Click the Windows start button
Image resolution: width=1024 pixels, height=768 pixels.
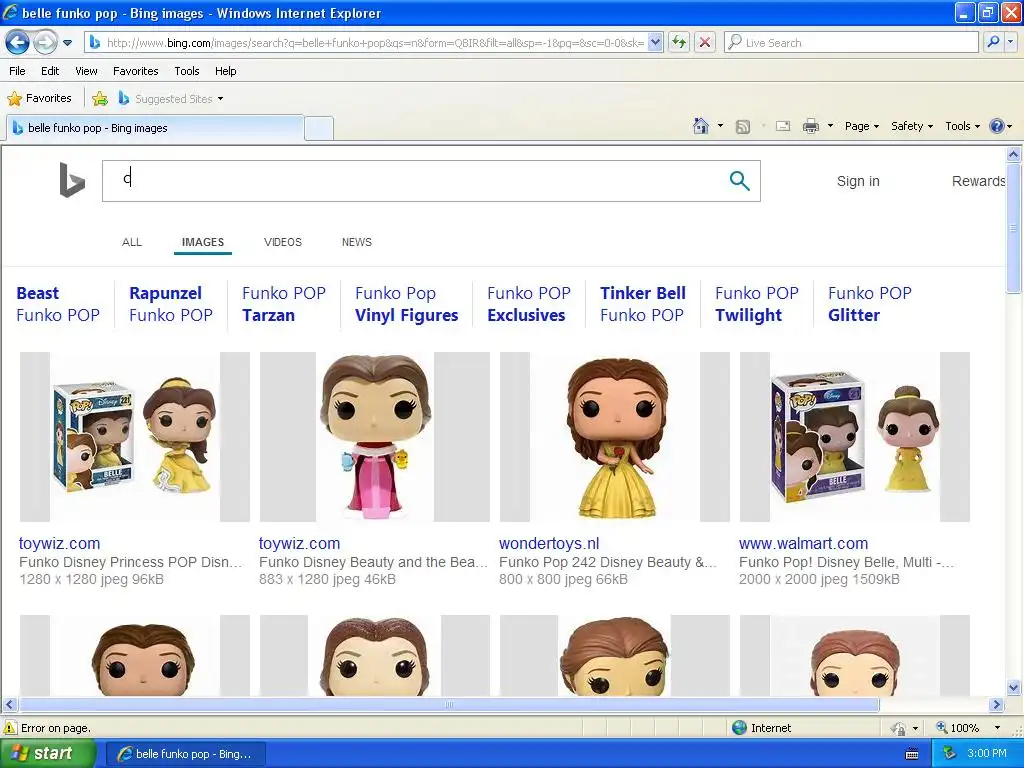coord(47,754)
